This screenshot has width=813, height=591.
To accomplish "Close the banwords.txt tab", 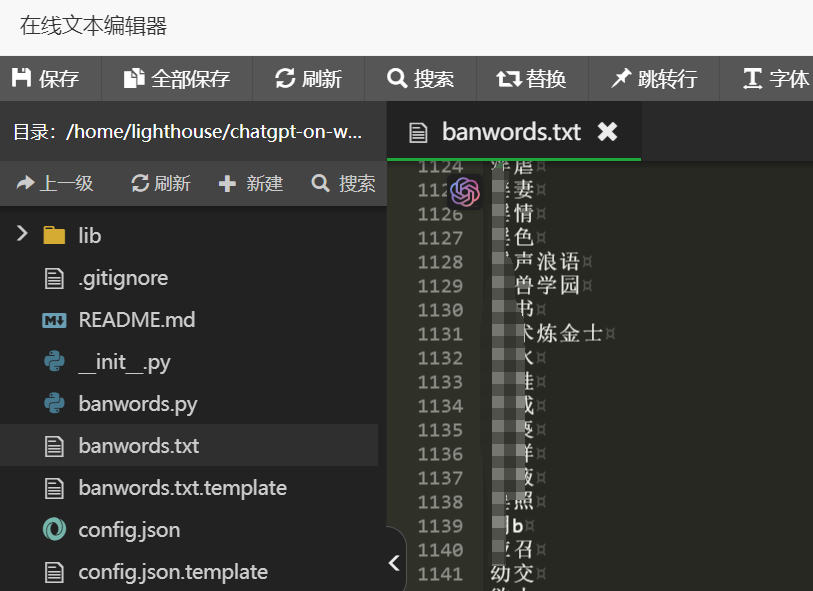I will click(607, 132).
